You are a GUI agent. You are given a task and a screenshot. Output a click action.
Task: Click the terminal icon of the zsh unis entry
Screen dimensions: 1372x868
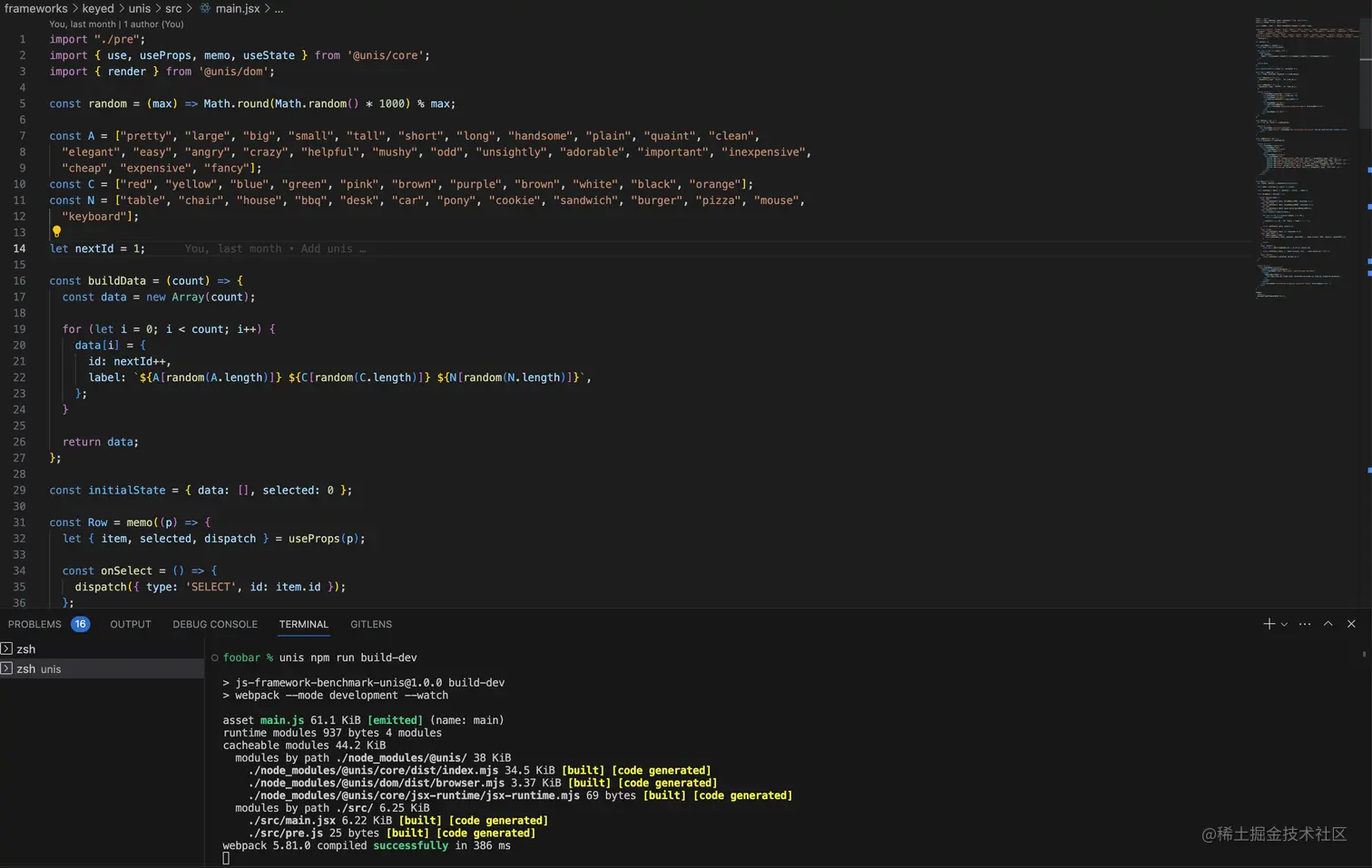click(x=6, y=668)
